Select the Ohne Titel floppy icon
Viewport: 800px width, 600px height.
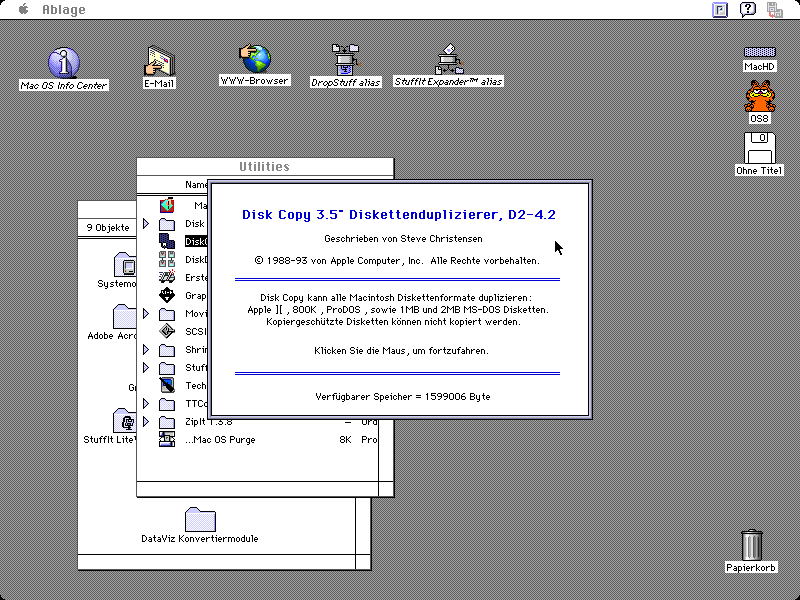[759, 148]
